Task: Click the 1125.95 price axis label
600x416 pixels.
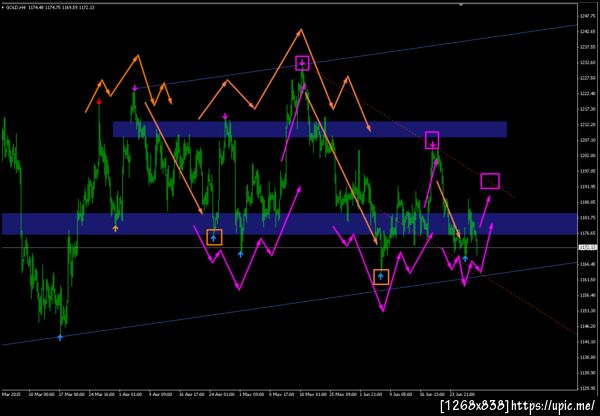Action: coord(587,388)
